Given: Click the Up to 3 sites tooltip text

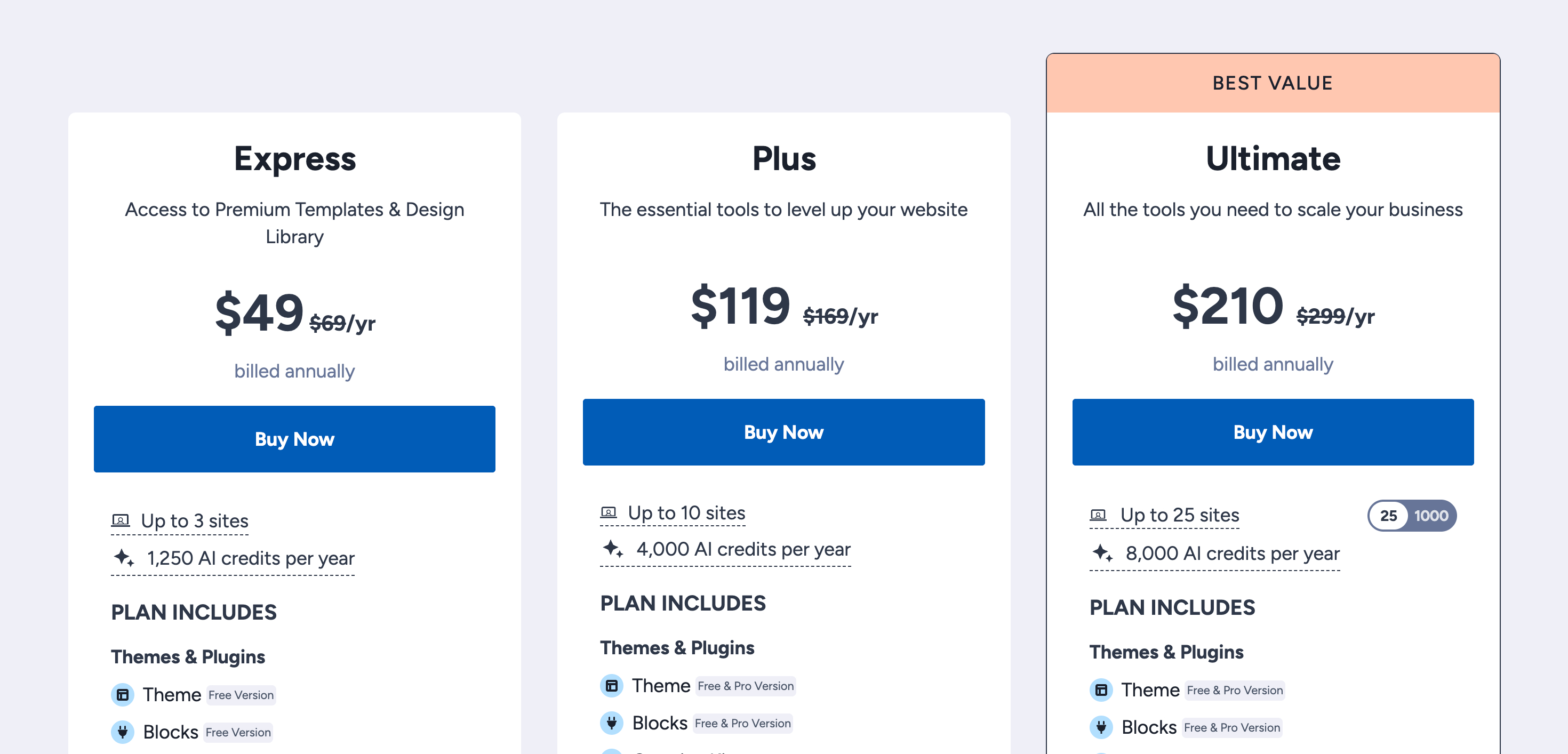Looking at the screenshot, I should (x=195, y=521).
